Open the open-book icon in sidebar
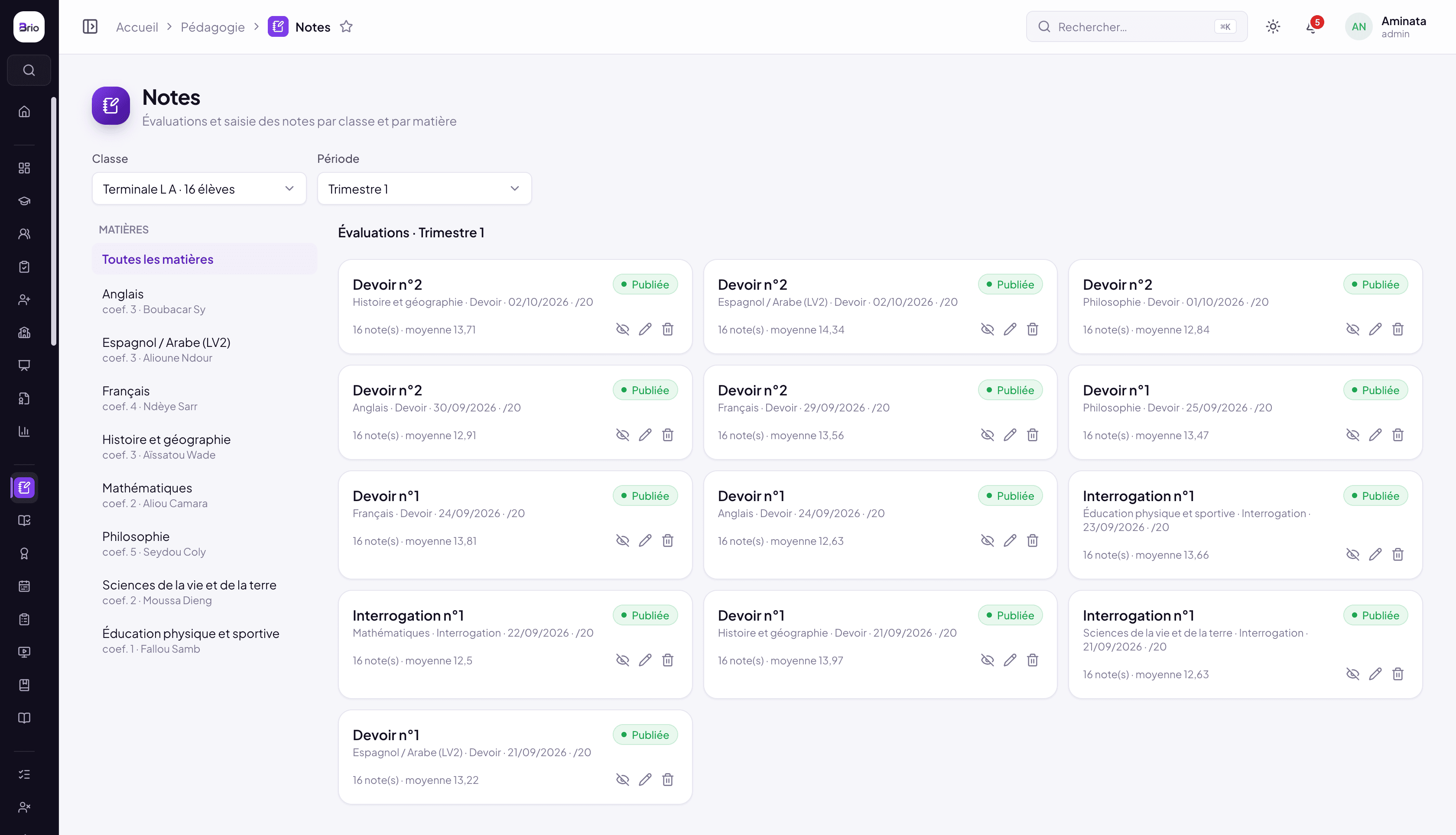This screenshot has width=1456, height=835. 24,718
